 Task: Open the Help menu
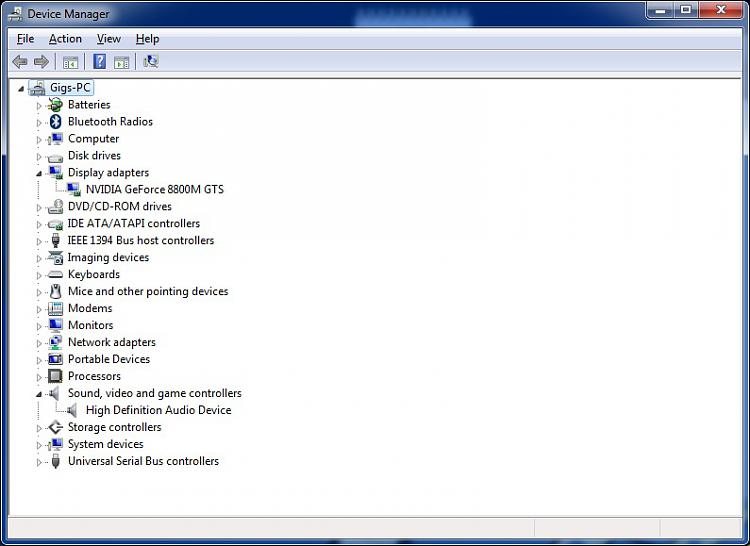point(147,39)
